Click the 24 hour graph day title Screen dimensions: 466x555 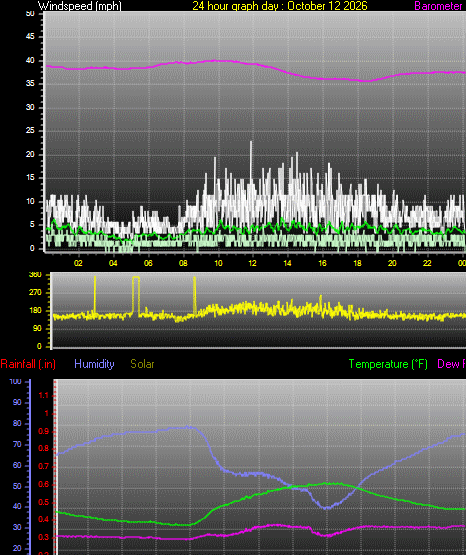(x=280, y=6)
